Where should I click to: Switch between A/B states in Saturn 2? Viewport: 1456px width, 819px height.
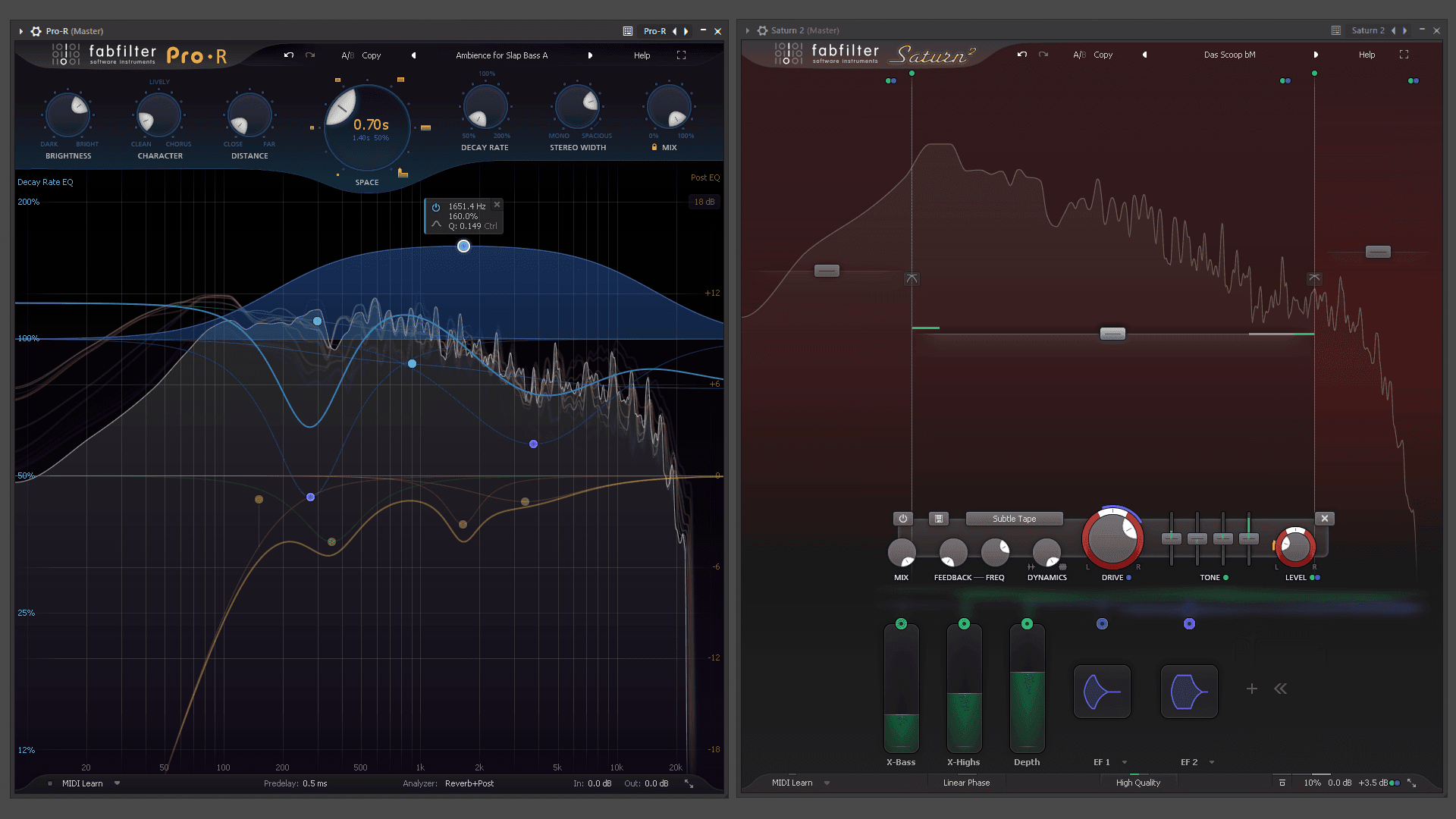click(1080, 54)
